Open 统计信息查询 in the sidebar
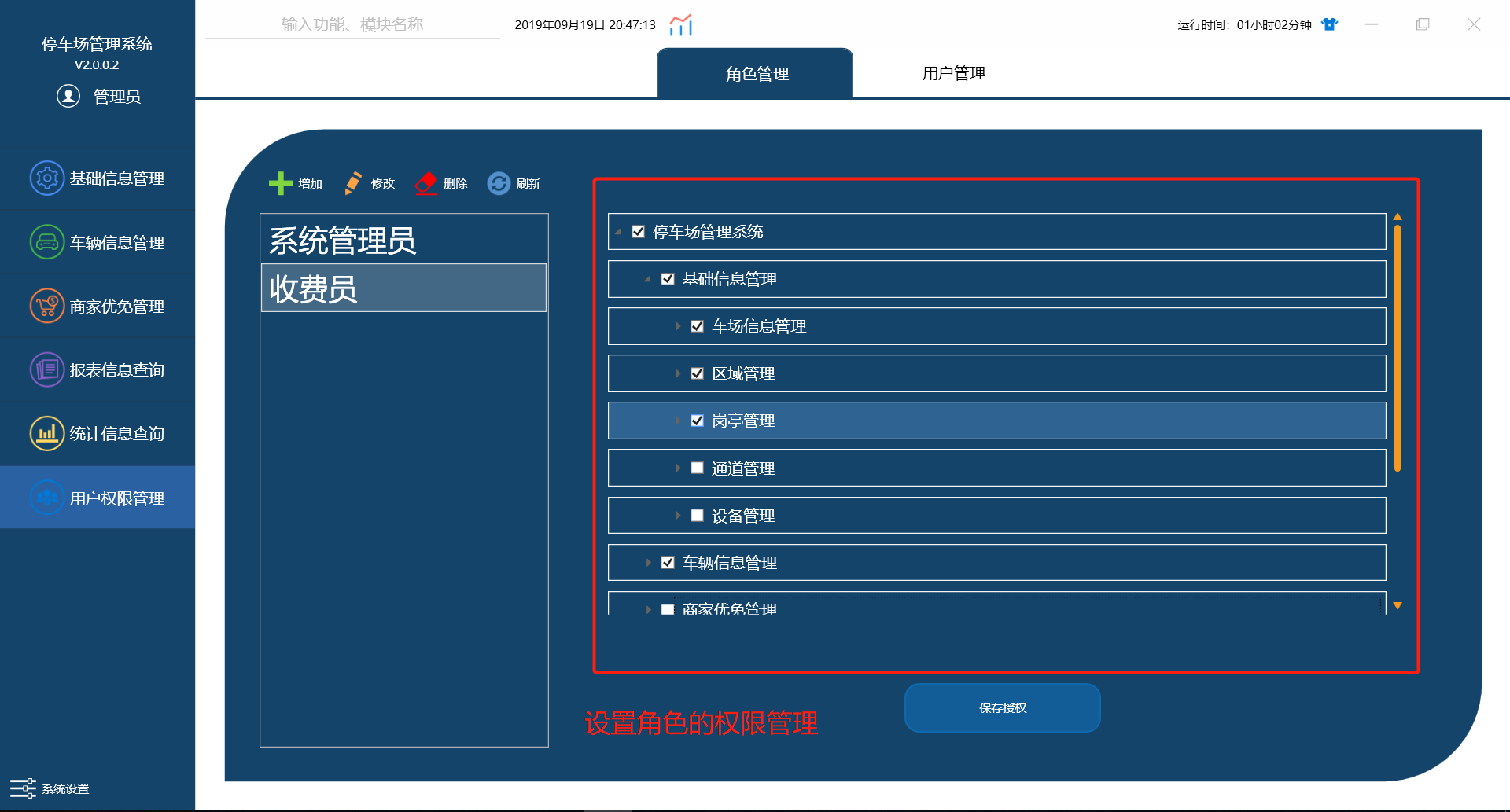The height and width of the screenshot is (812, 1510). (98, 433)
